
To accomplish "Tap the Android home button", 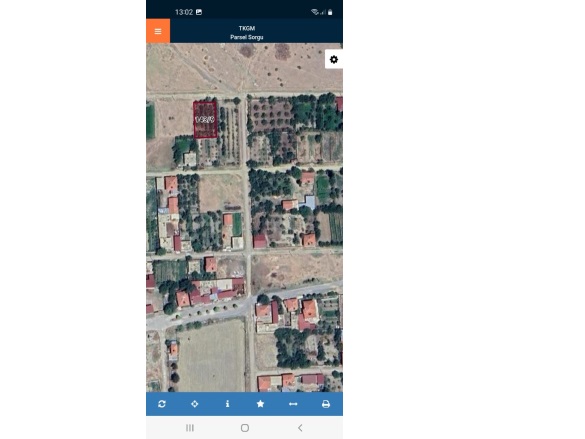I will [245, 428].
